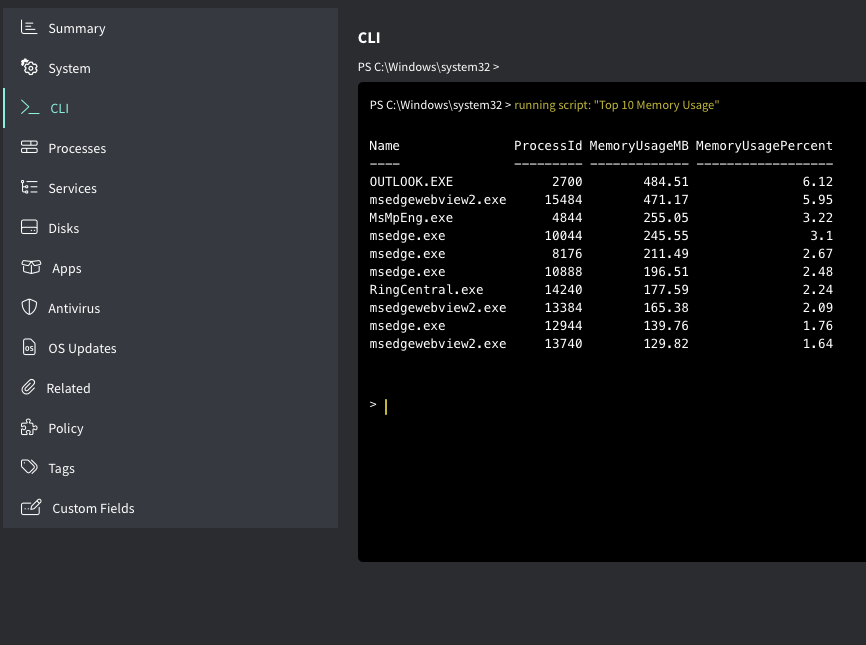Click the Processes icon in sidebar
The width and height of the screenshot is (866, 645).
pos(29,147)
